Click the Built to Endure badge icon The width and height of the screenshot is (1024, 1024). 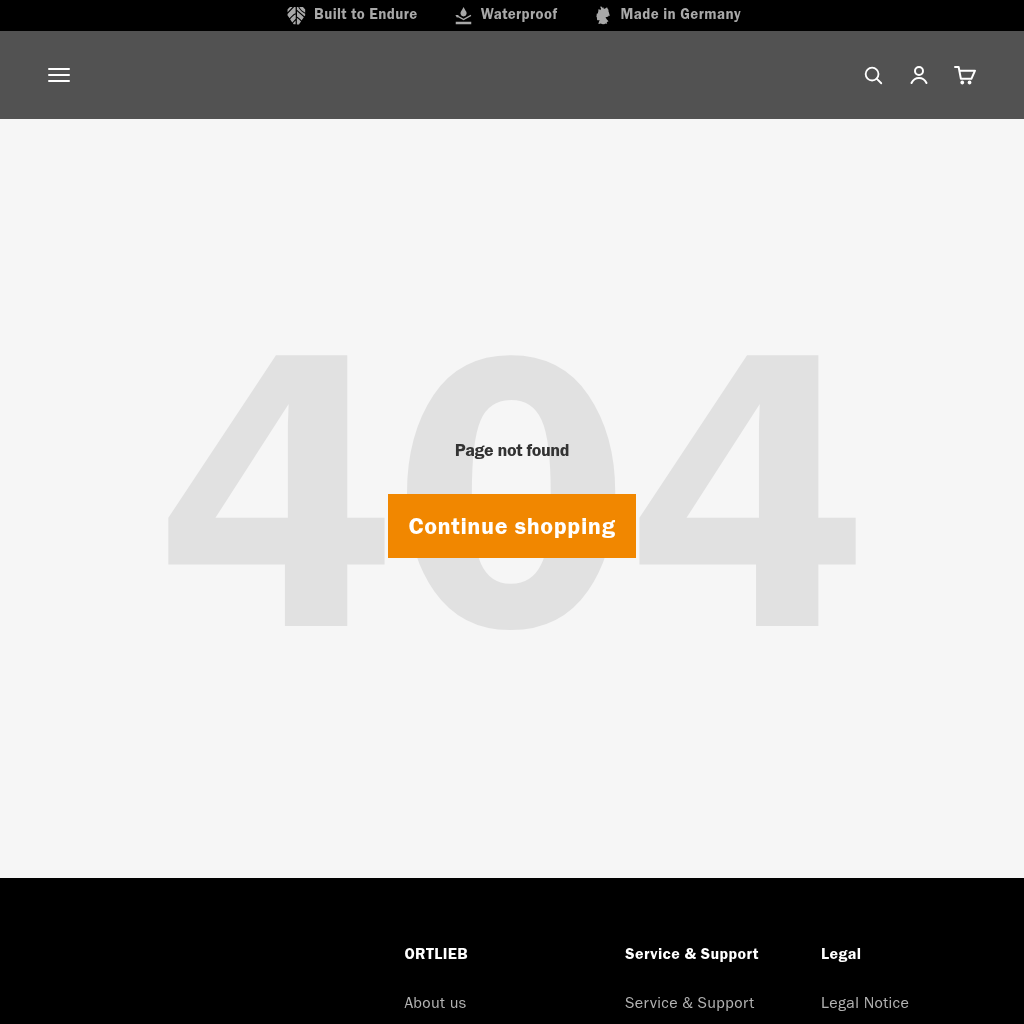(296, 15)
